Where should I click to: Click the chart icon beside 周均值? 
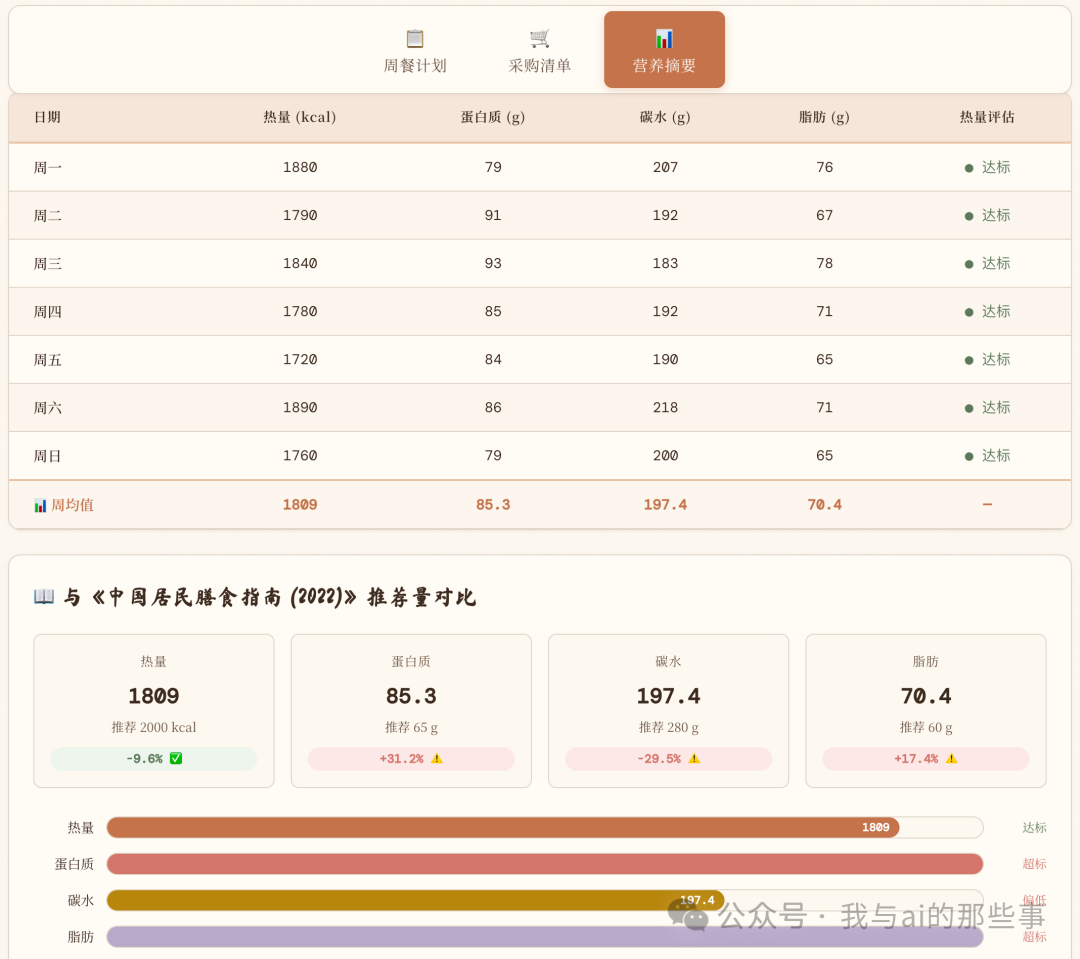41,505
